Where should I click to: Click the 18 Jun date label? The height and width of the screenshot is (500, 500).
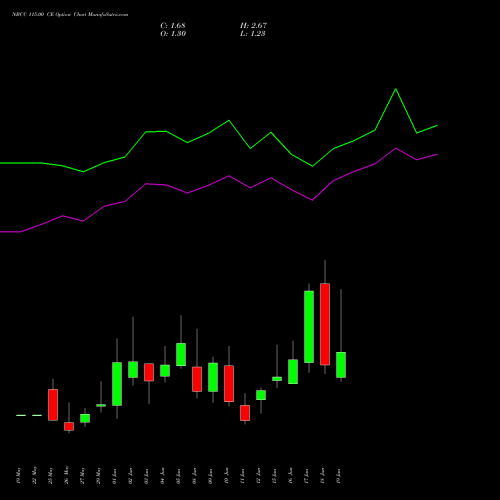pos(322,476)
